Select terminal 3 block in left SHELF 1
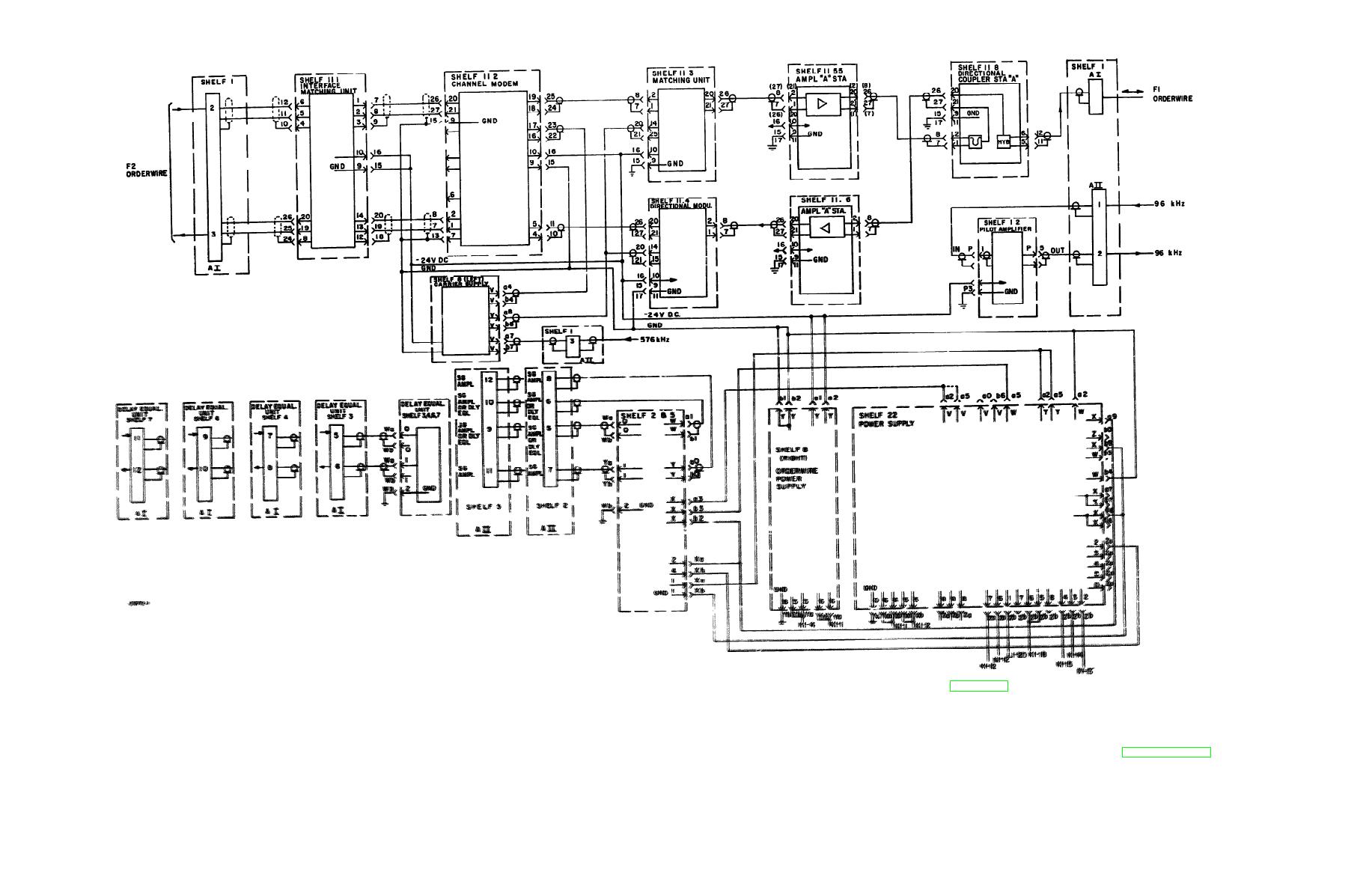This screenshot has height=887, width=1372. coord(213,234)
